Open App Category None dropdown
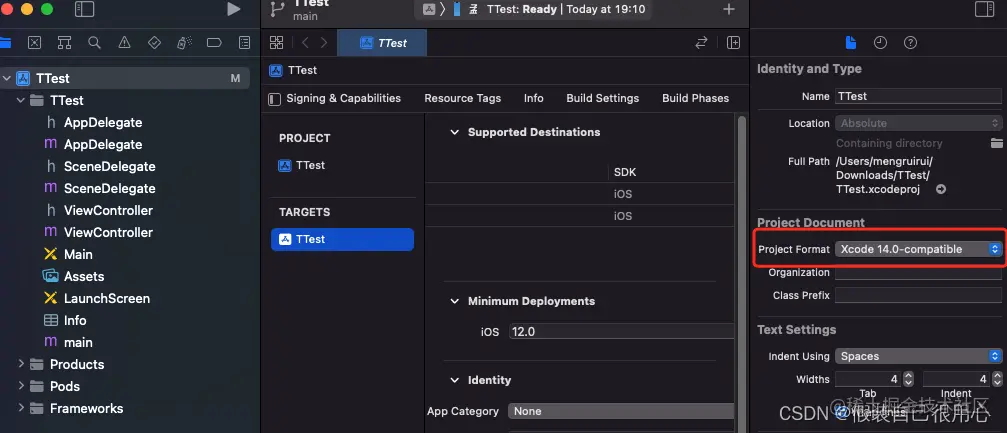 point(621,411)
